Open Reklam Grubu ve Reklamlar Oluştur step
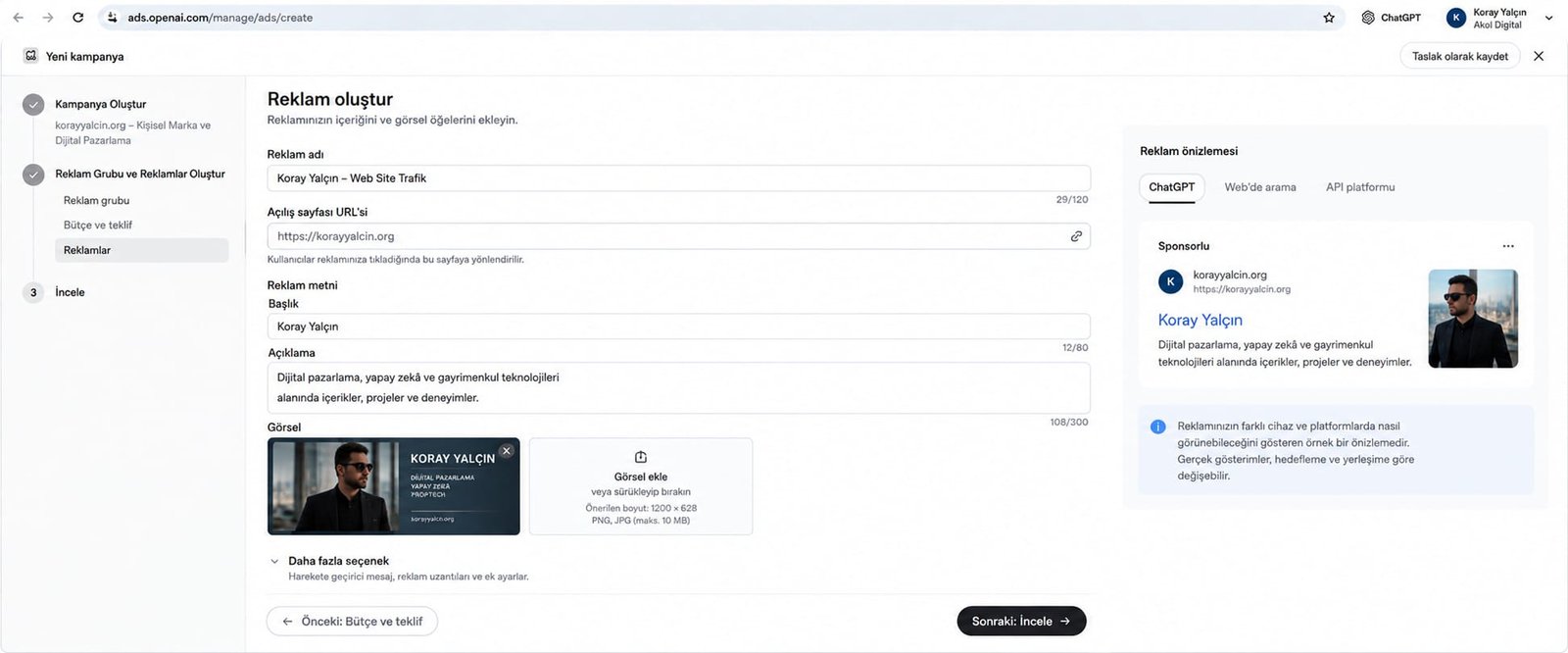The image size is (1568, 653). 140,174
